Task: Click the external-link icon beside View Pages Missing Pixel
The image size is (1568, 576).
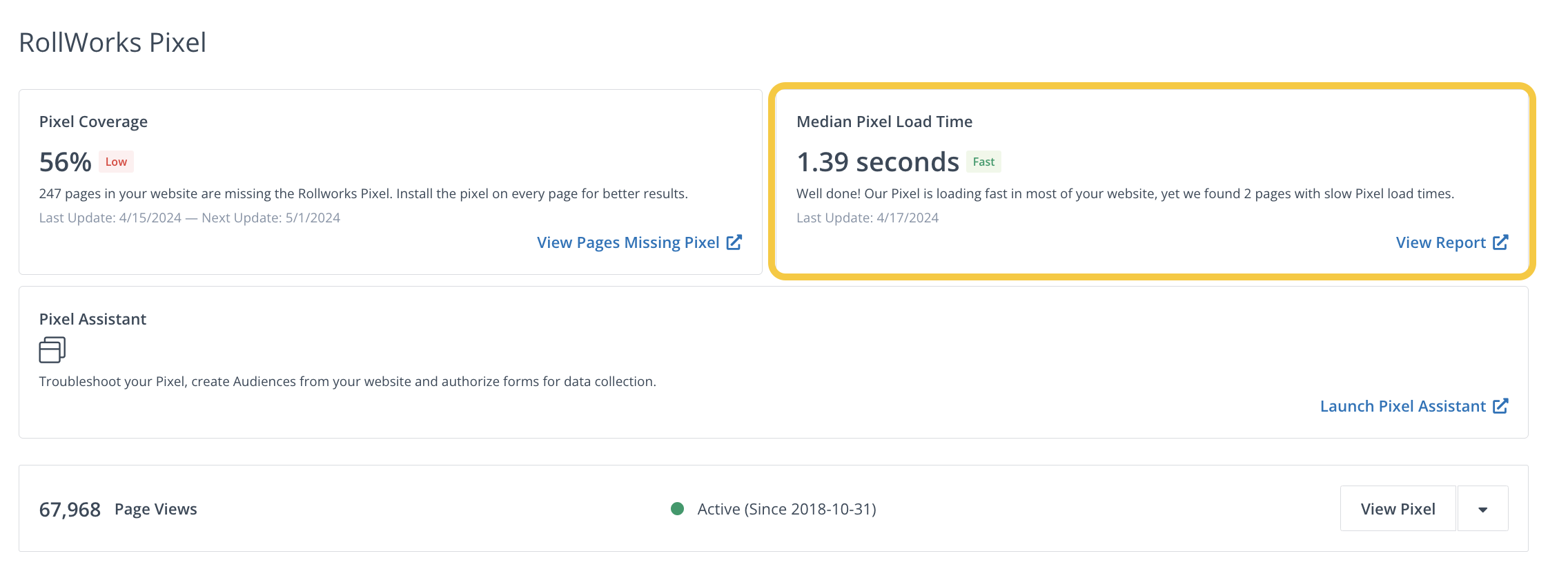Action: click(x=734, y=242)
